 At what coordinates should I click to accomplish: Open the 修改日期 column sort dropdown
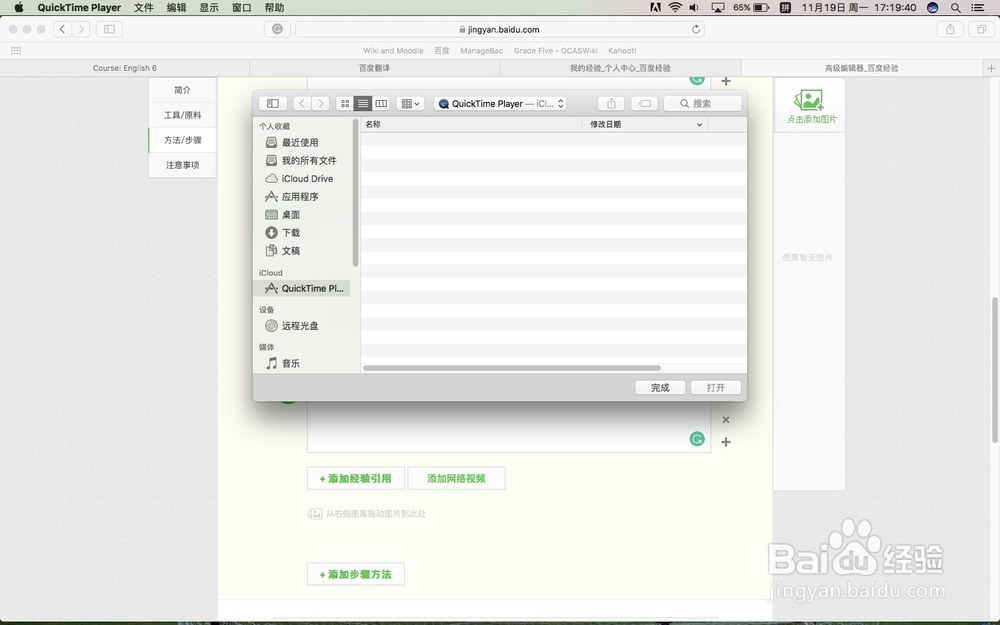(x=697, y=124)
